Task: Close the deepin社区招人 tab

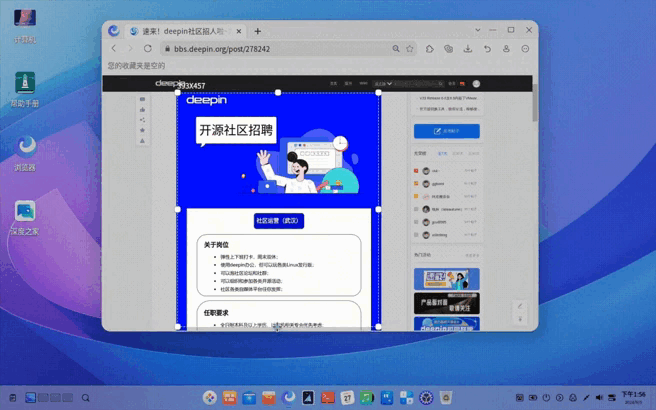Action: (239, 31)
